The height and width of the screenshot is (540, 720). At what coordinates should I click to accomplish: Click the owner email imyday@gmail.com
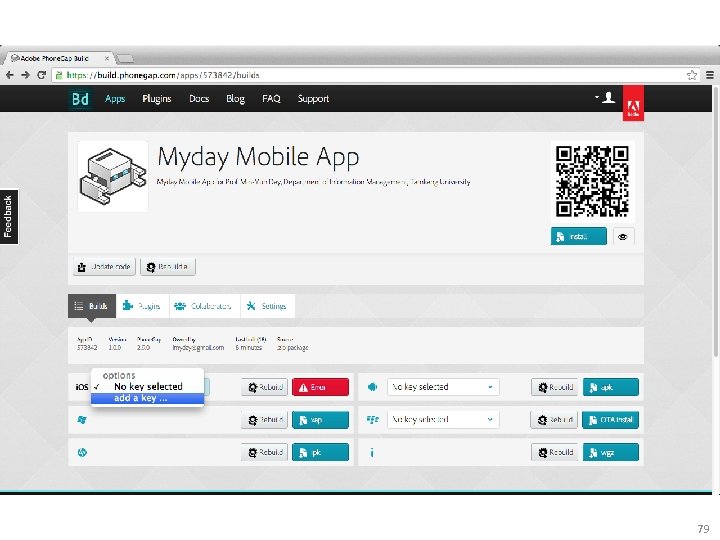(198, 348)
